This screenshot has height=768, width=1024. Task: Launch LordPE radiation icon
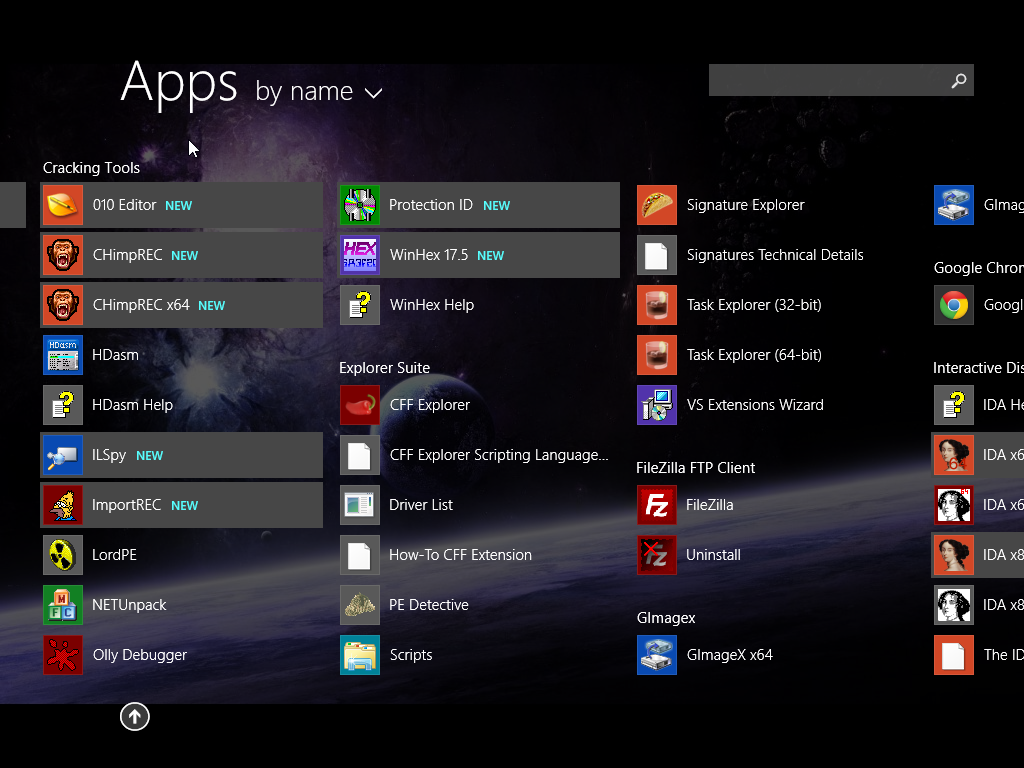point(63,555)
